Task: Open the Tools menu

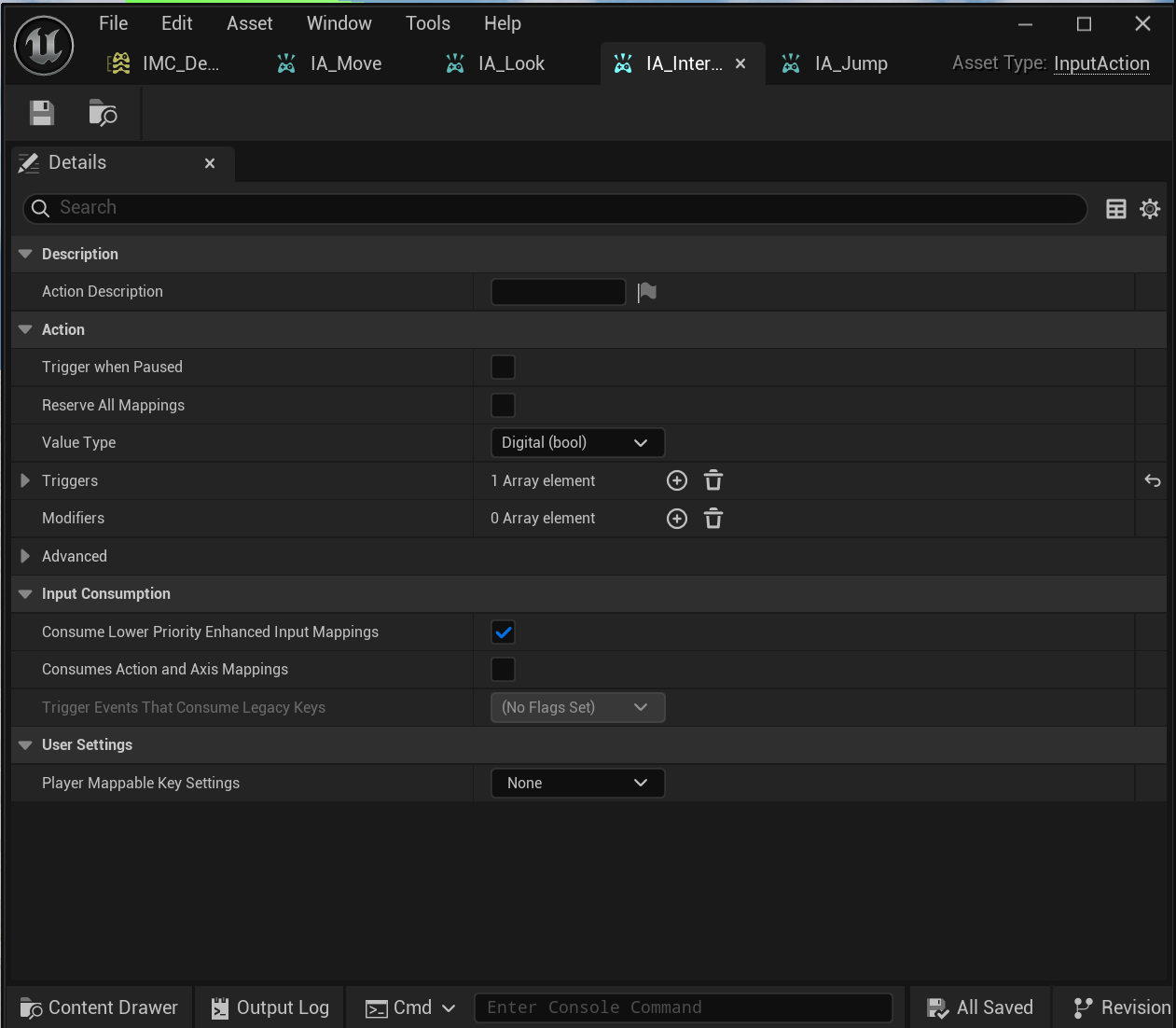Action: pos(428,23)
